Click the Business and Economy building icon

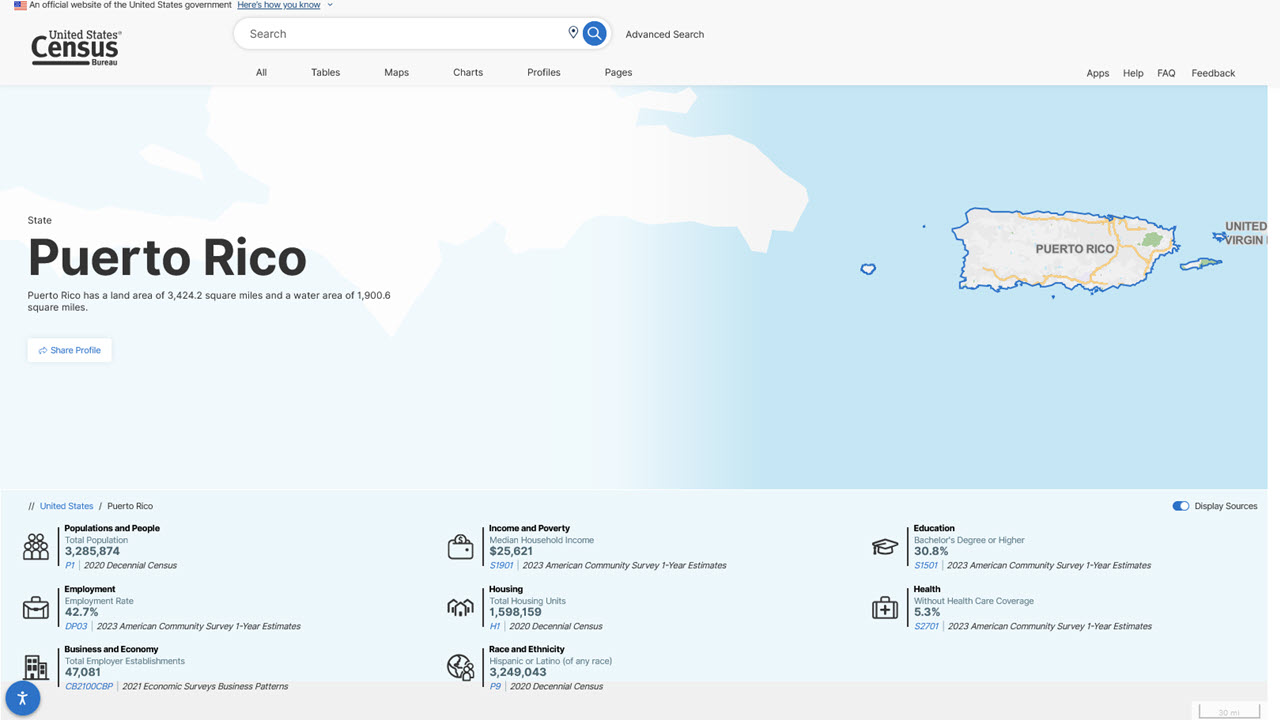coord(35,667)
